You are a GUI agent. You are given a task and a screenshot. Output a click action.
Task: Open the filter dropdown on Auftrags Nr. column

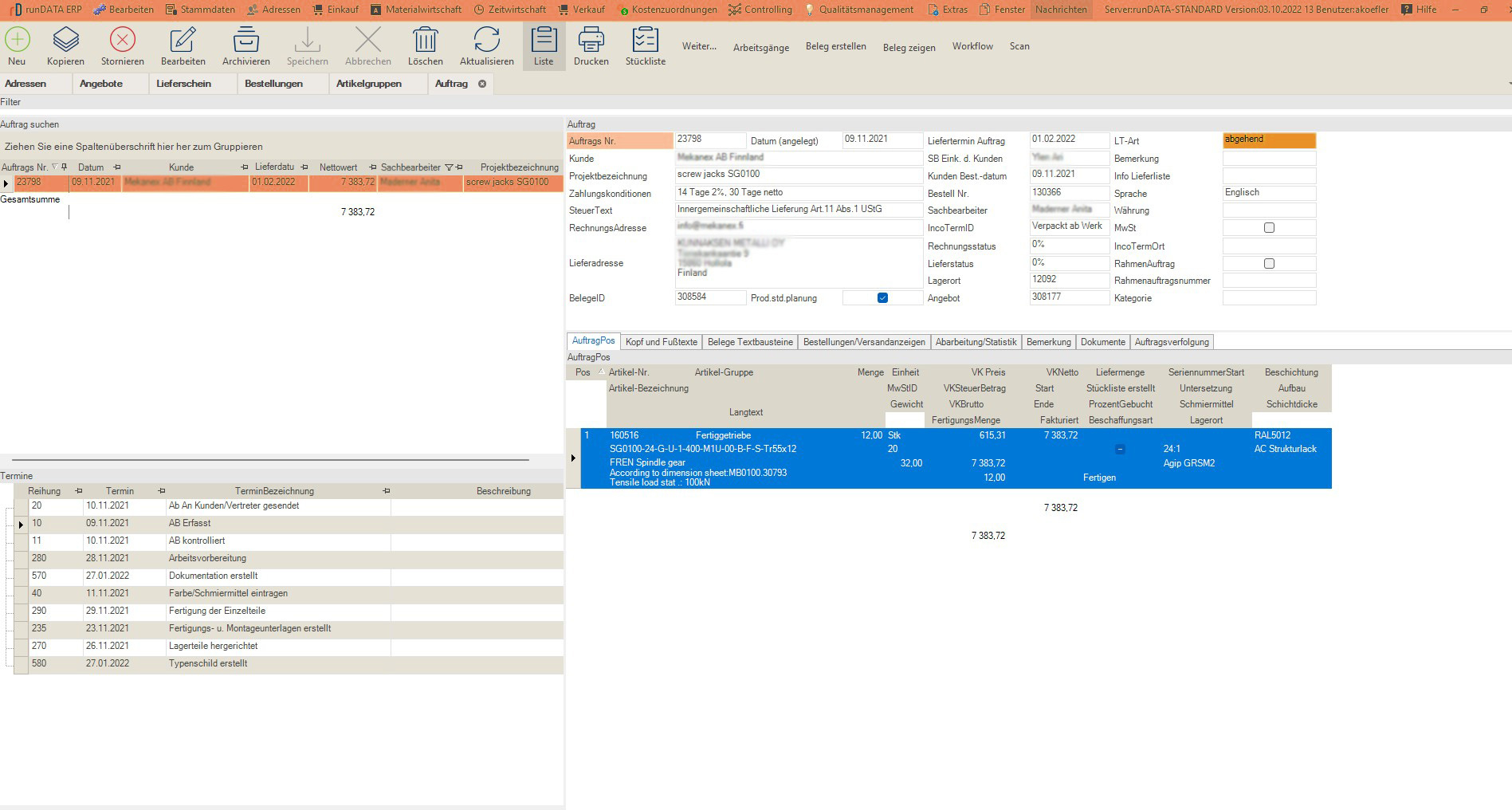coord(54,167)
